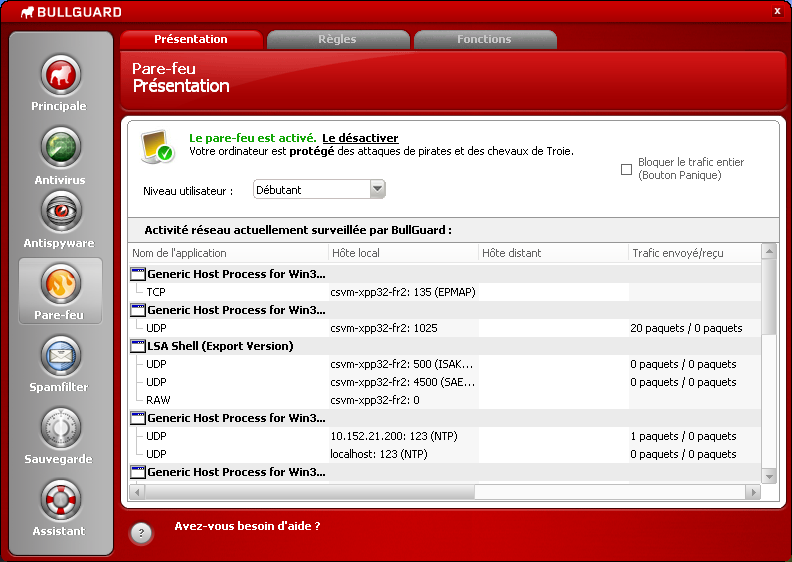Select the LSA Shell (Export Version) row

tap(444, 346)
